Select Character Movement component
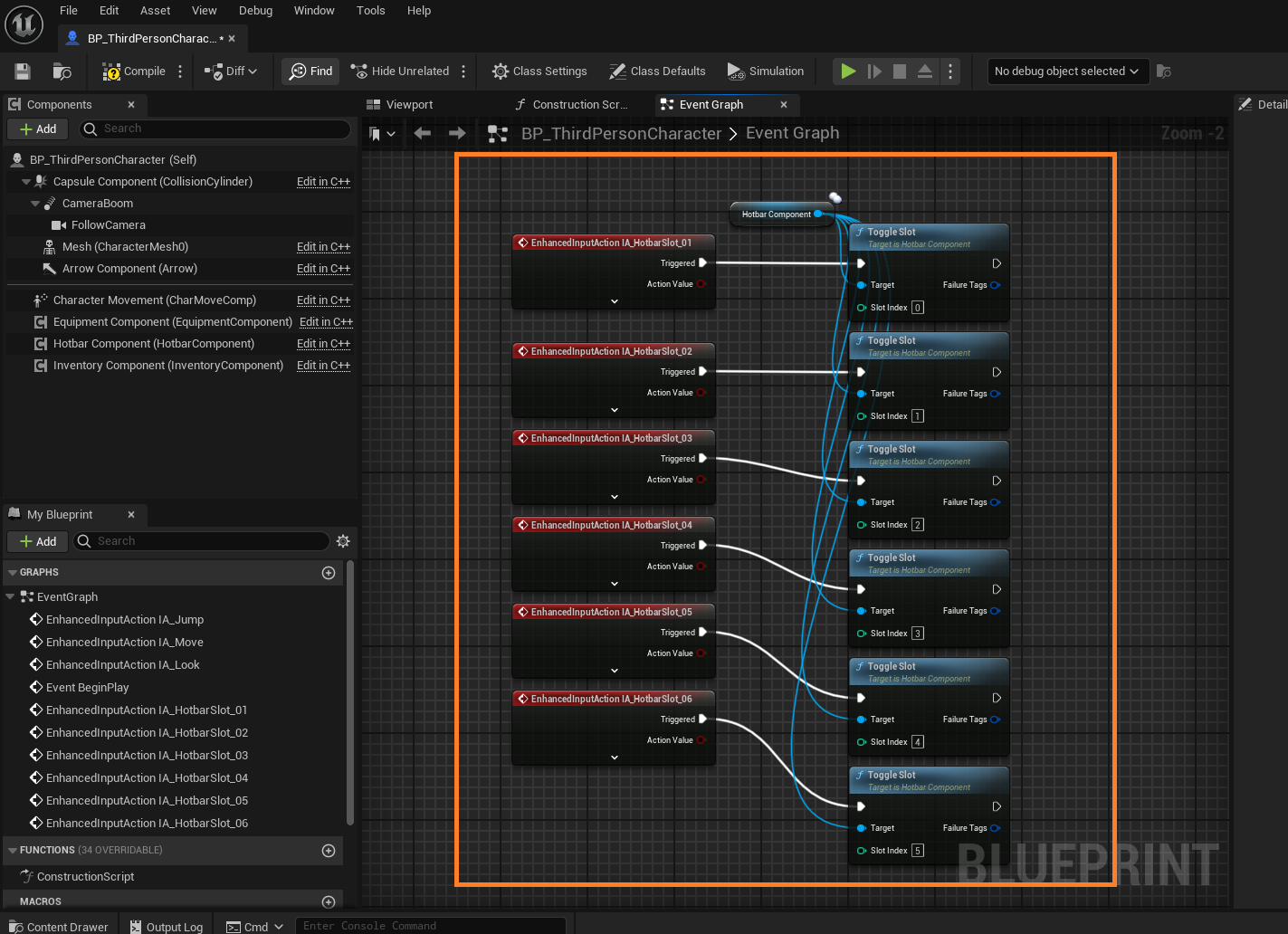Image resolution: width=1288 pixels, height=934 pixels. 154,300
